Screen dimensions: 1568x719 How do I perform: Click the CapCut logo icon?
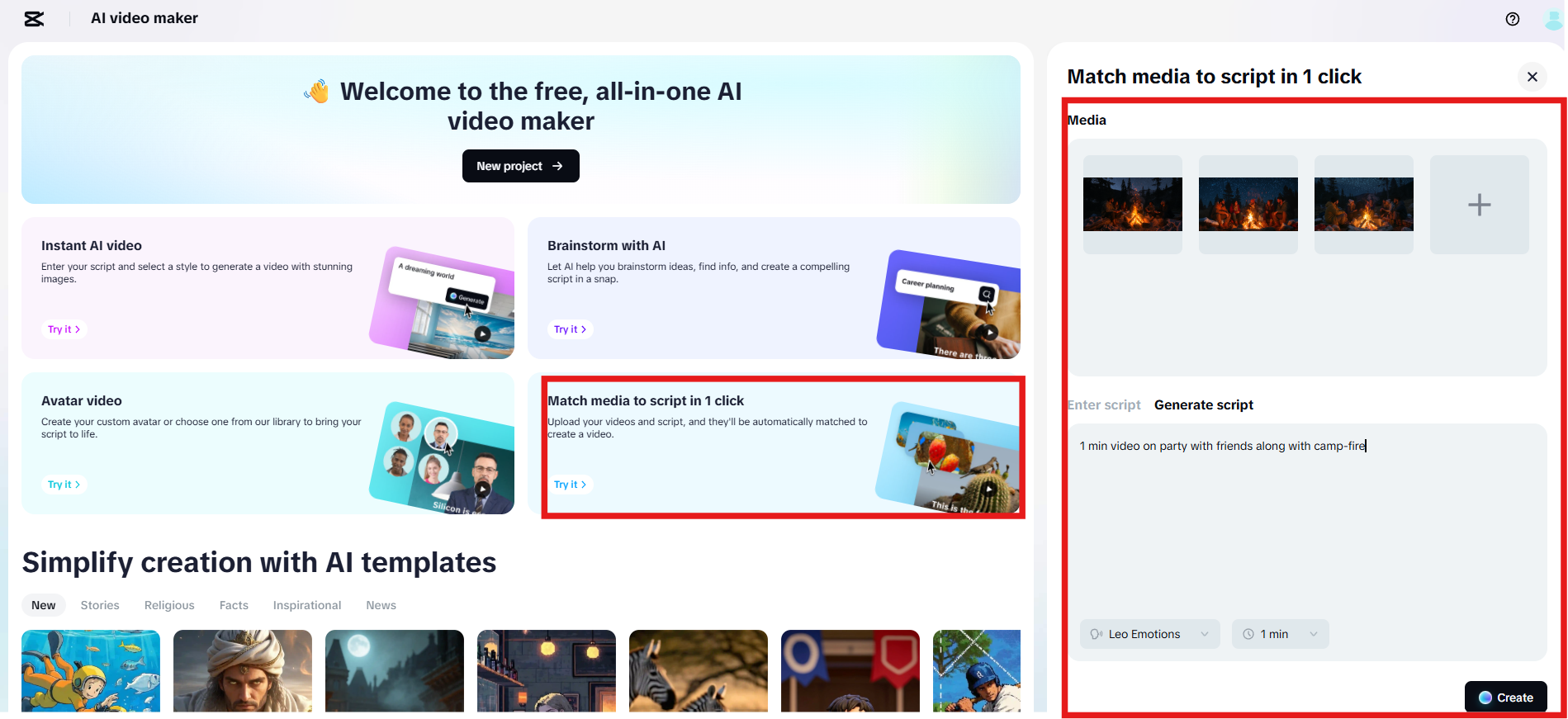(34, 18)
